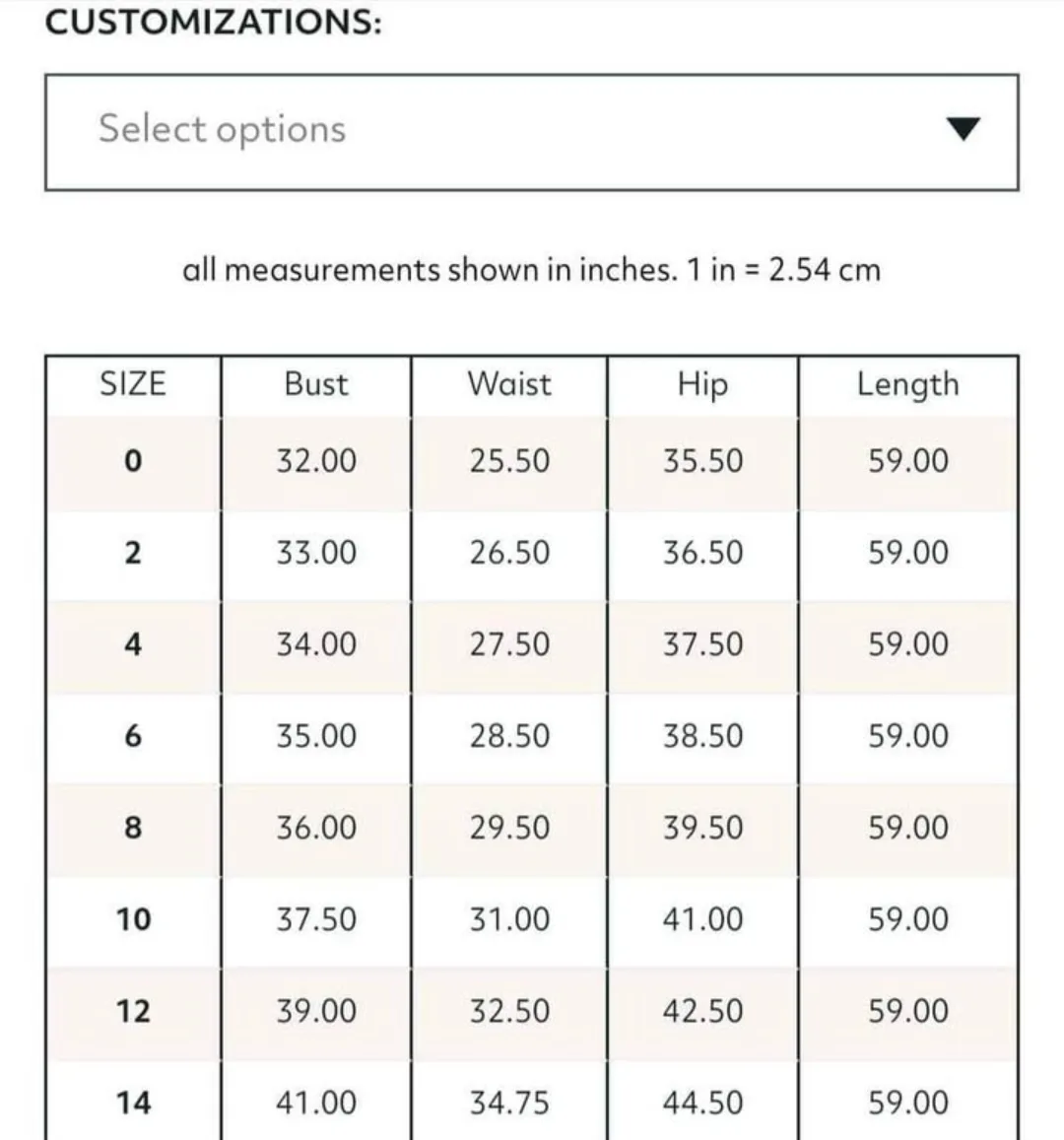Click size 4 row label
The height and width of the screenshot is (1140, 1064).
pyautogui.click(x=133, y=644)
